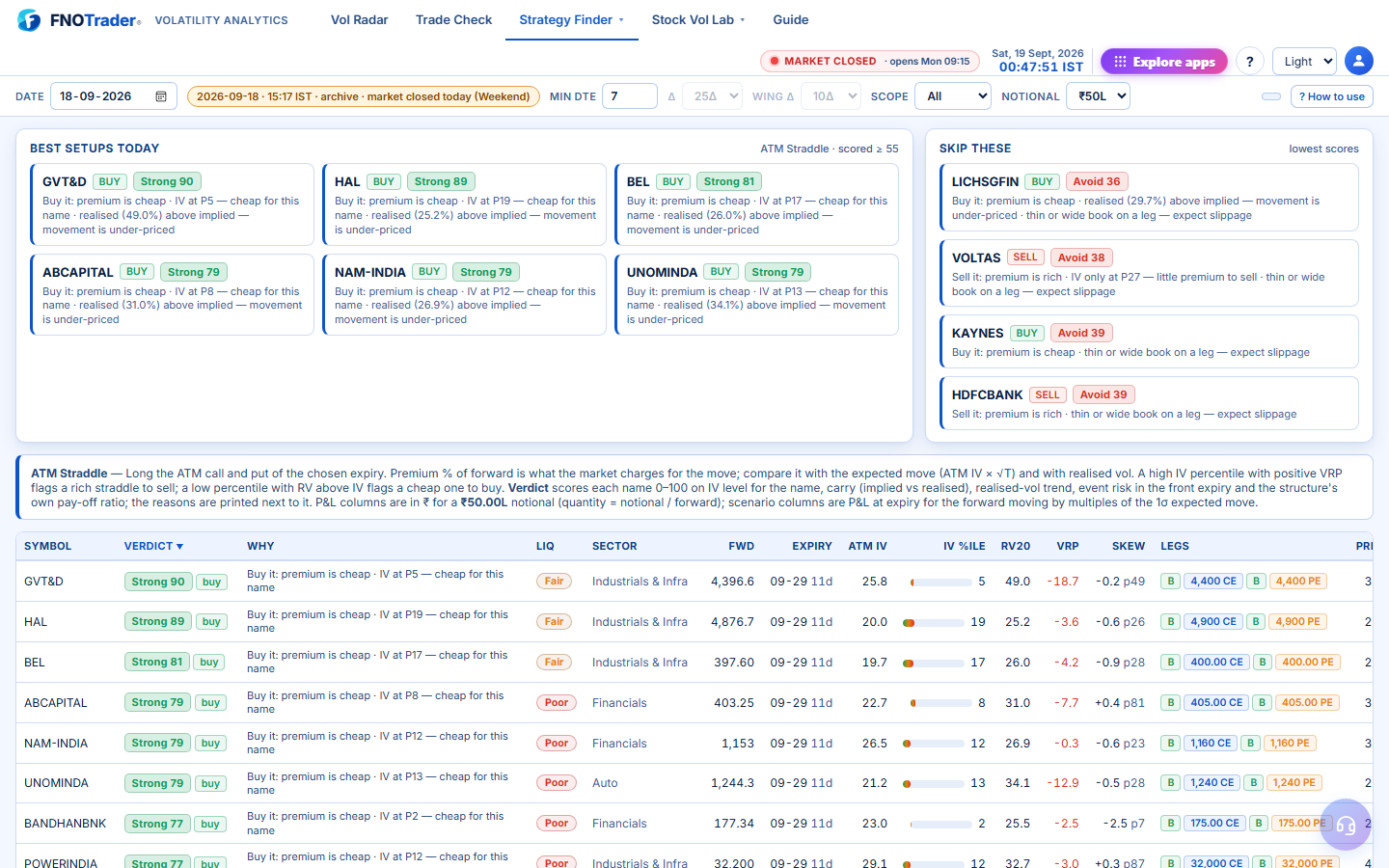Open the Vol Radar tab
This screenshot has width=1389, height=868.
coord(360,20)
